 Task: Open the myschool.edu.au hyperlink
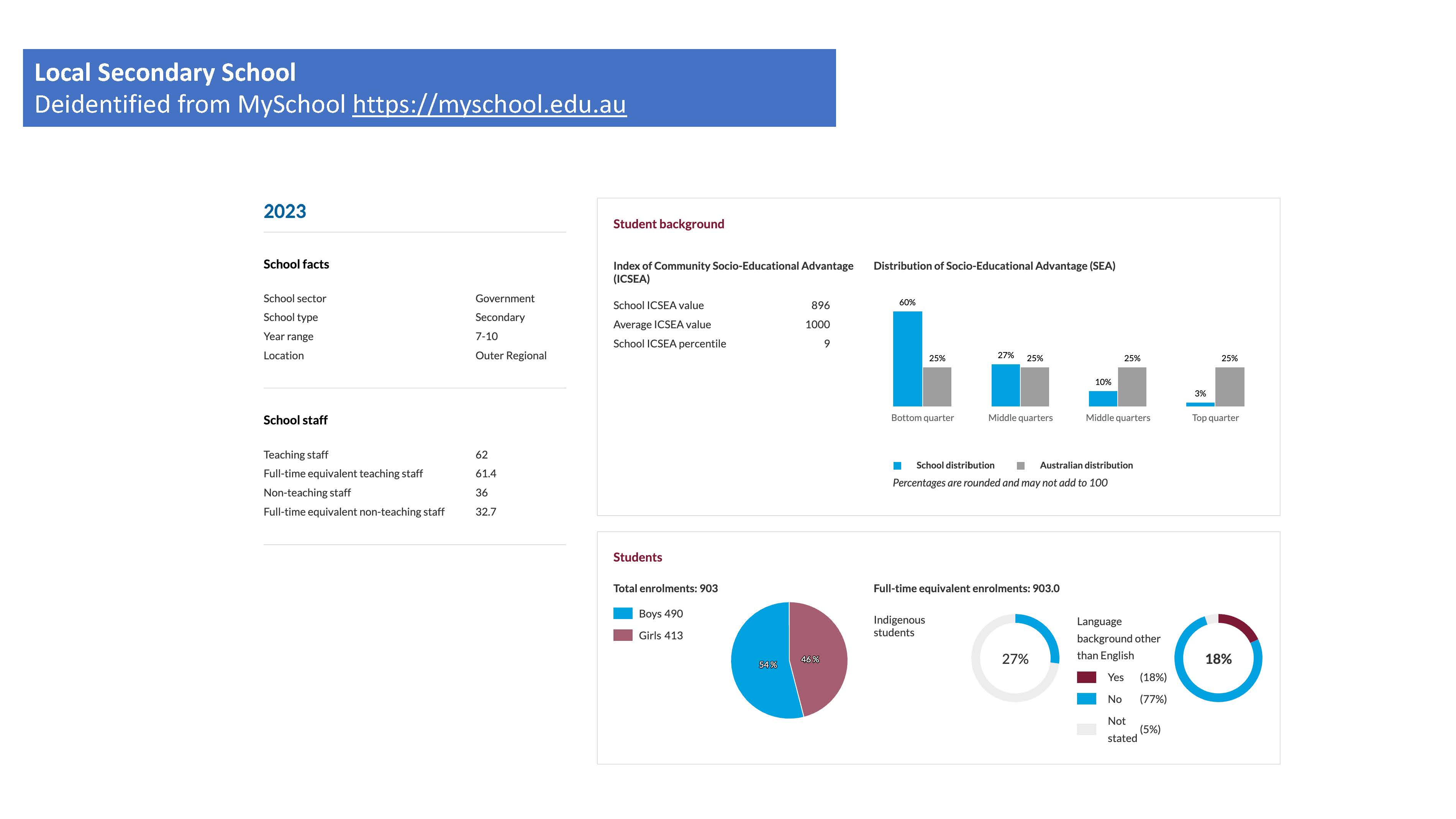pos(489,105)
